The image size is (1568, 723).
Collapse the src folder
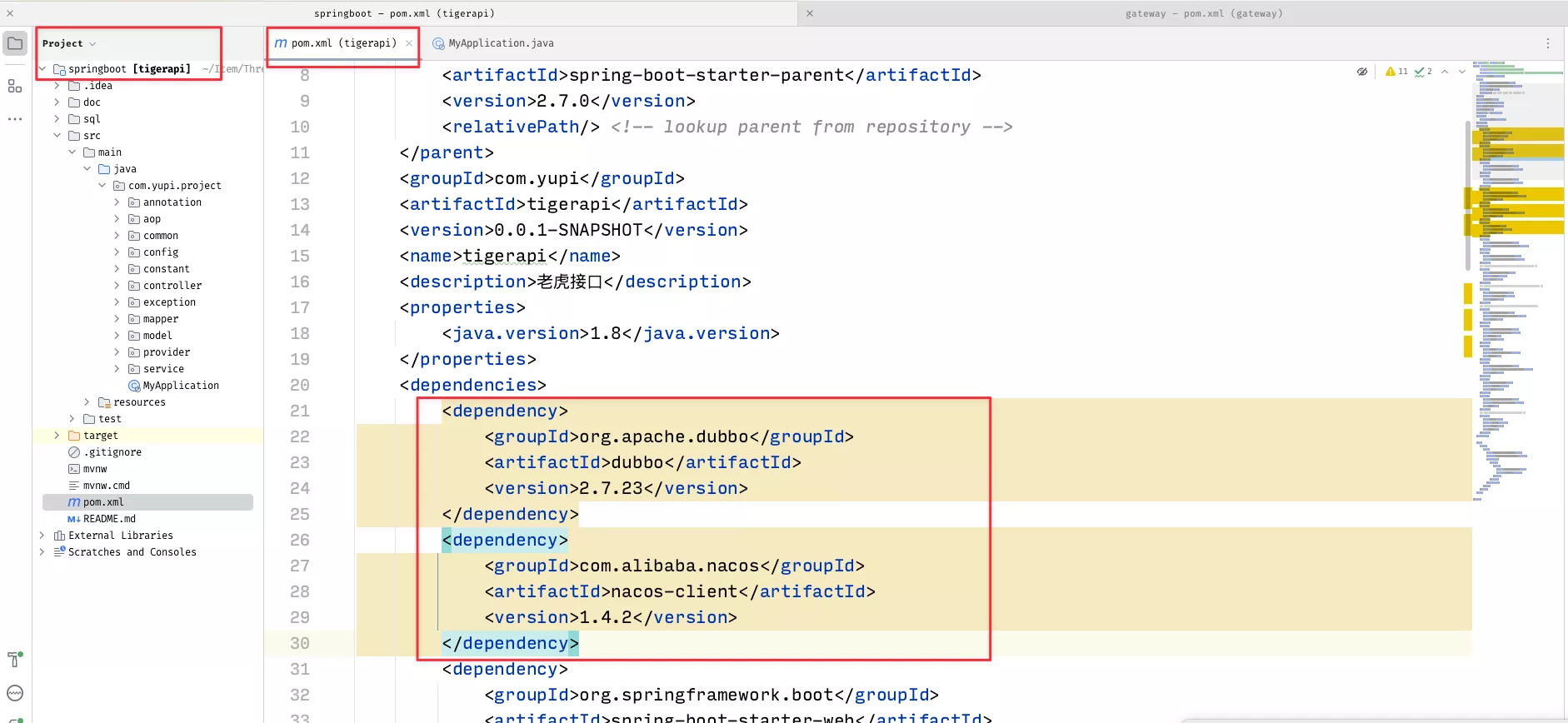tap(57, 136)
